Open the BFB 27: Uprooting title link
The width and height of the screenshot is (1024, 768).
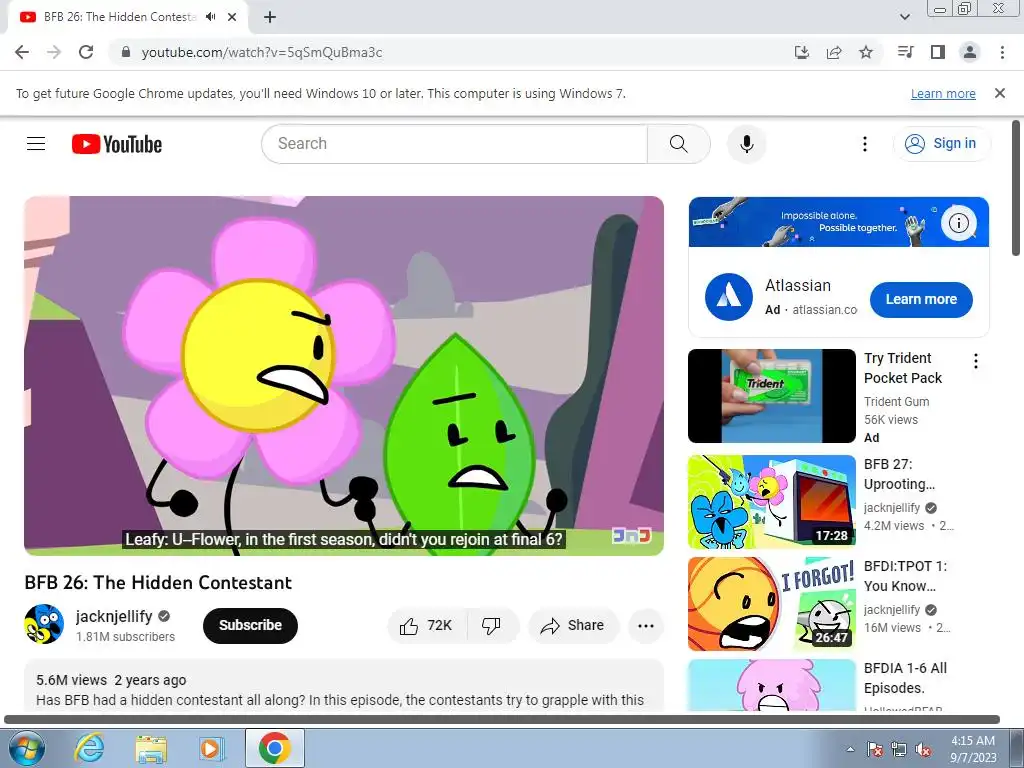point(899,474)
